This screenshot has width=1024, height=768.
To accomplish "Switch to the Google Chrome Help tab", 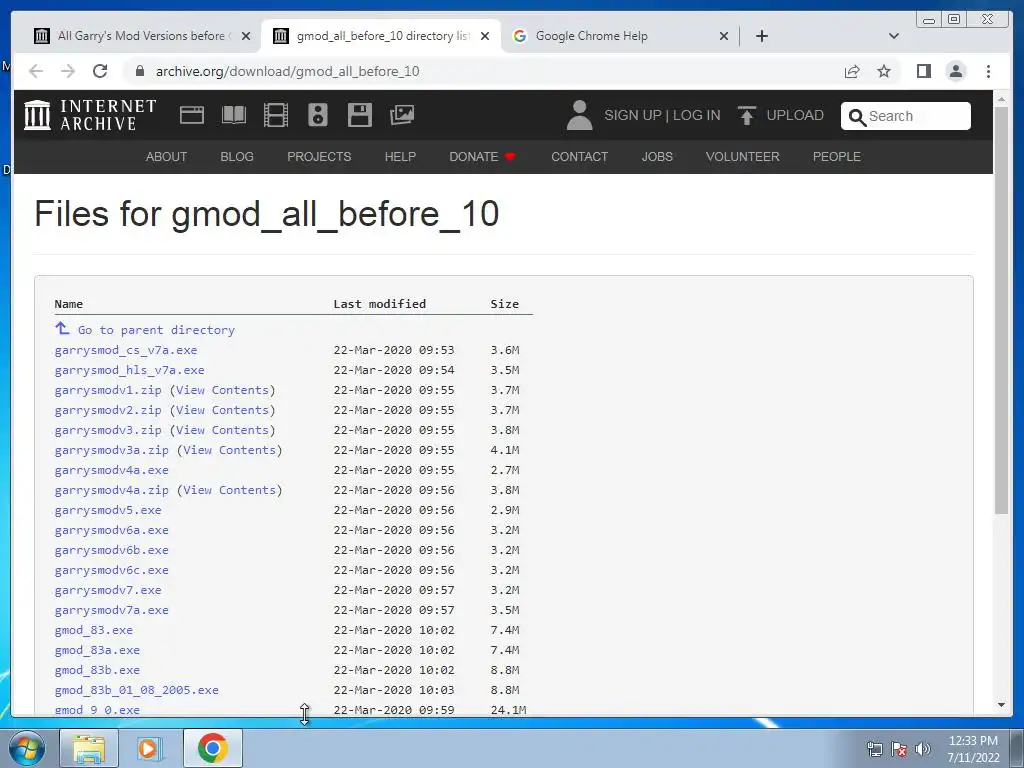I will pyautogui.click(x=620, y=36).
